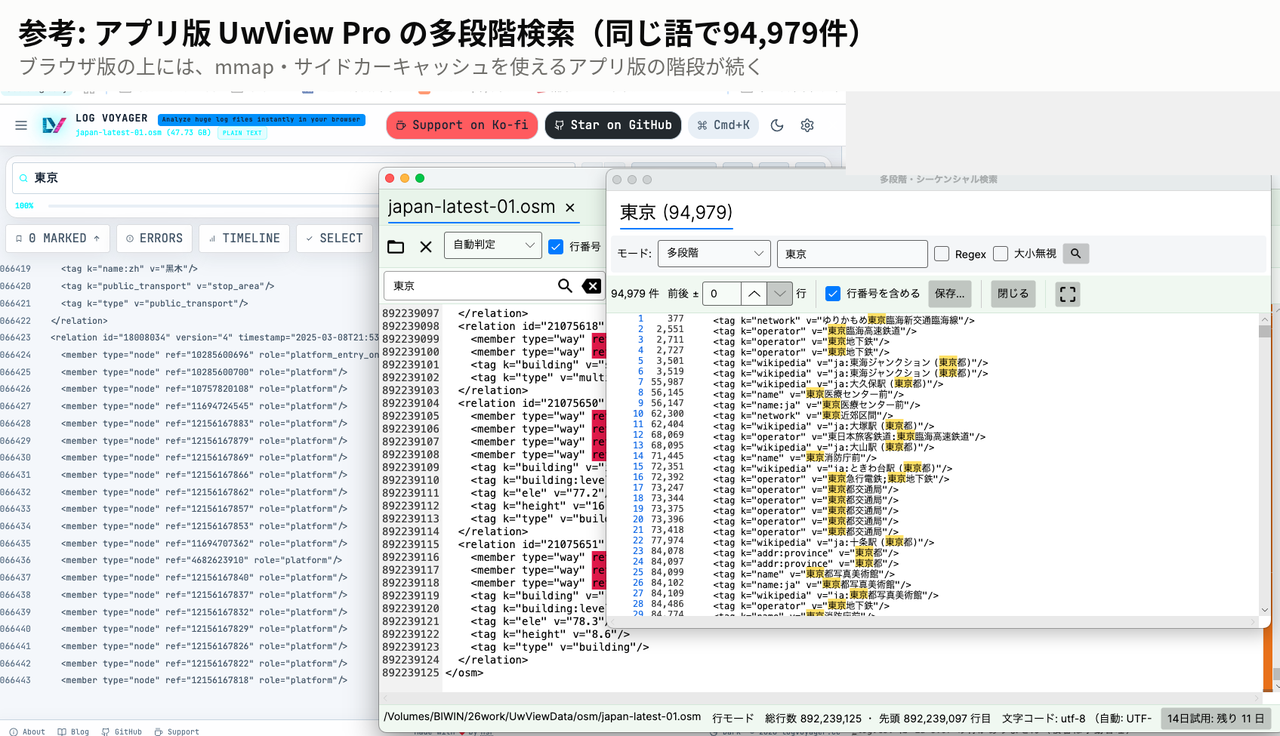The width and height of the screenshot is (1280, 736).
Task: Click the 保存... button
Action: 950,294
